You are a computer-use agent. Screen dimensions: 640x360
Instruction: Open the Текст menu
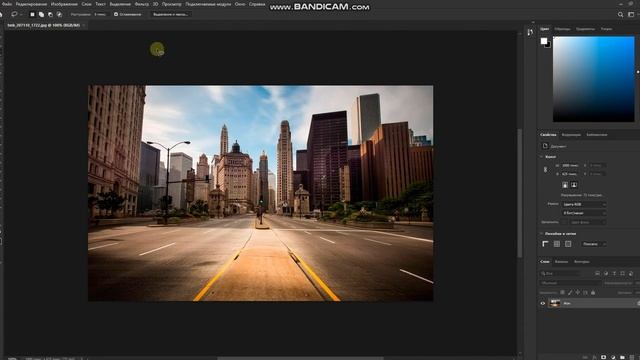click(100, 4)
